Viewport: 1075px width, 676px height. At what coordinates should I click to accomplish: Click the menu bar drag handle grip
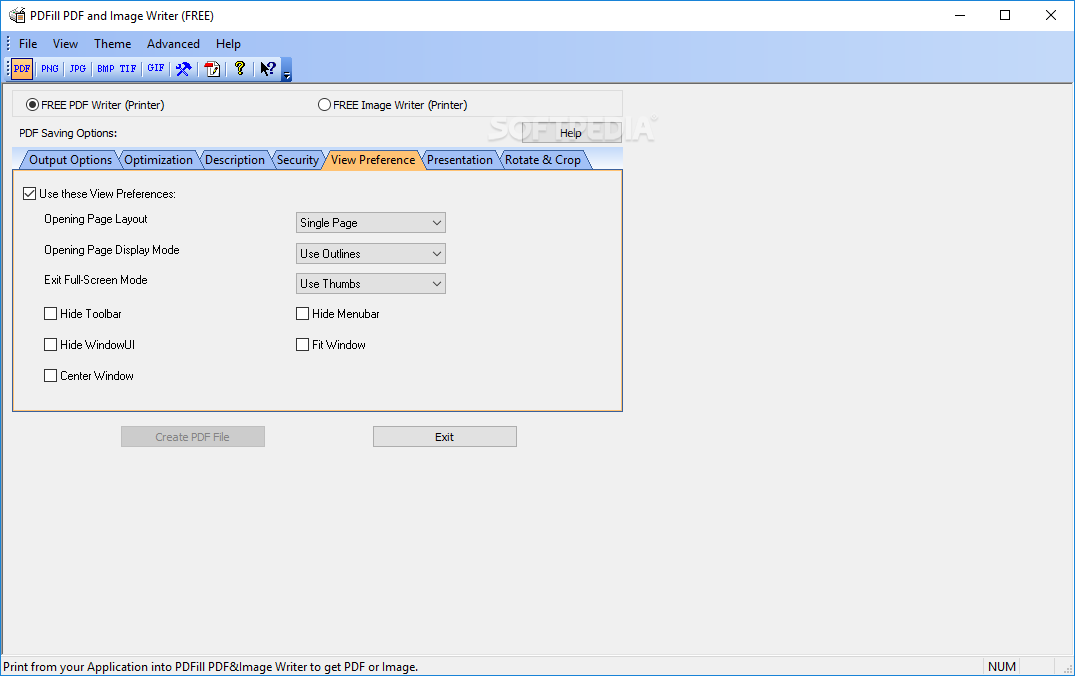pos(8,44)
